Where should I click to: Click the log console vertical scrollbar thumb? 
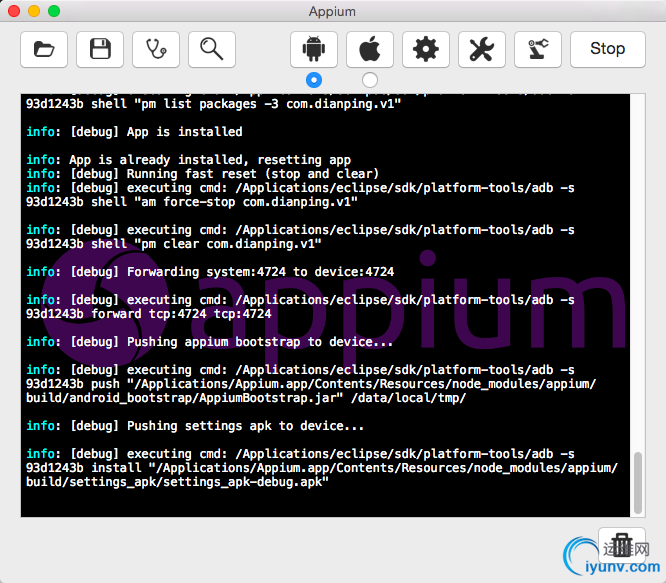pyautogui.click(x=638, y=483)
